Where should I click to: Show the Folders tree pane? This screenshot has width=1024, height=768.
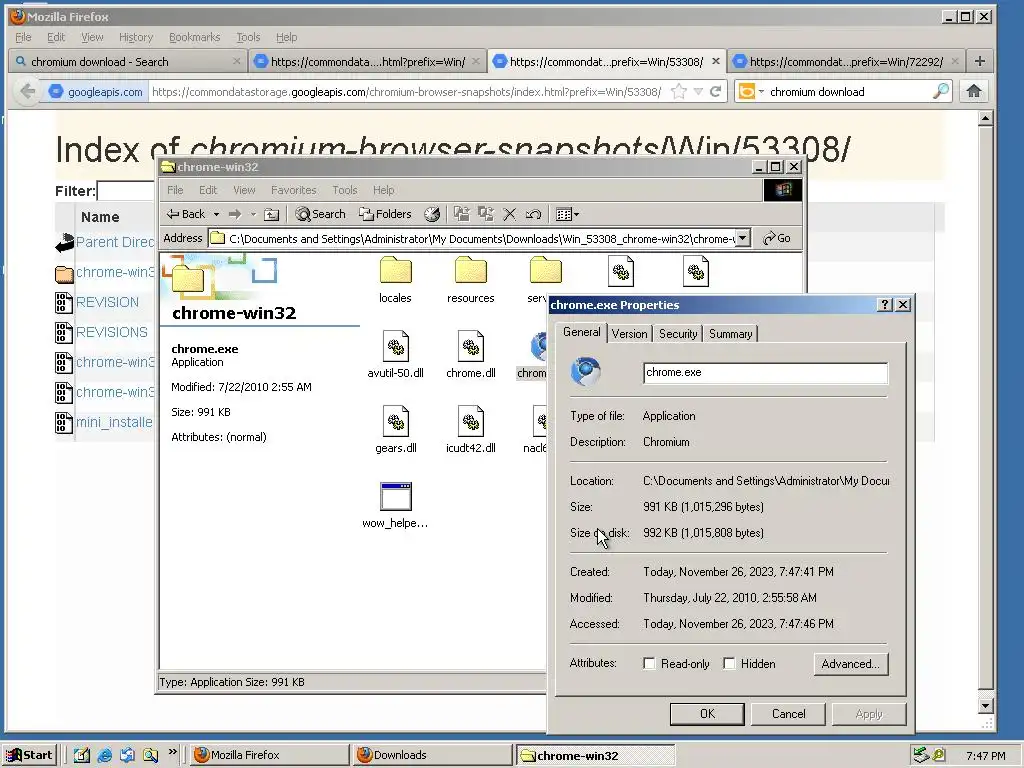385,214
